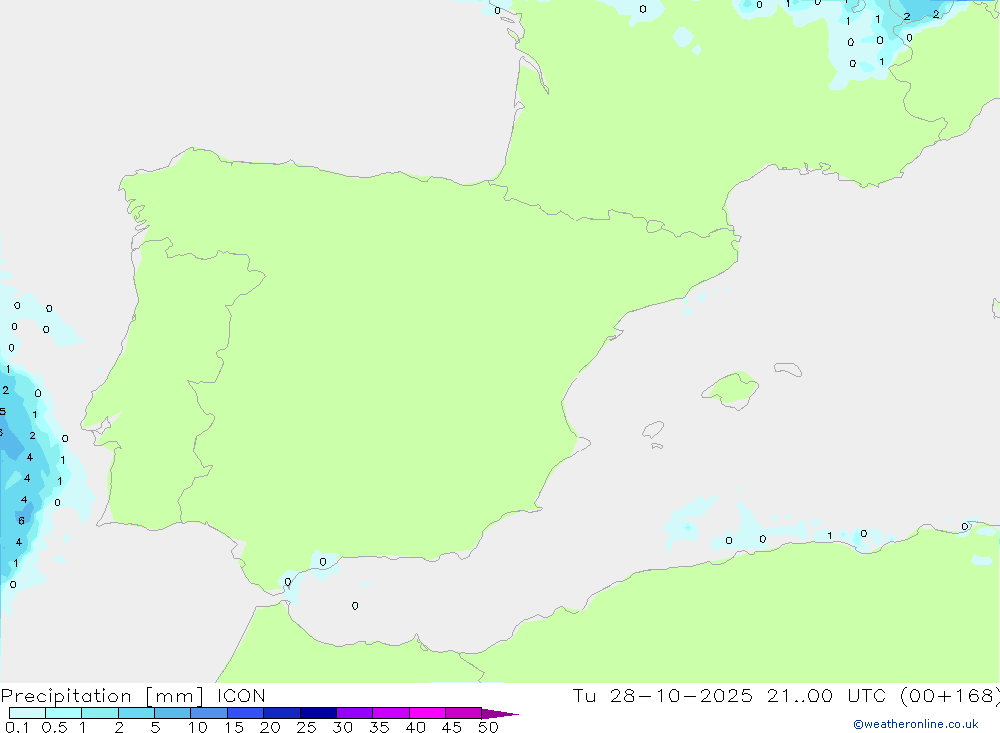Click the legend scale label '0.1'

[x=17, y=727]
